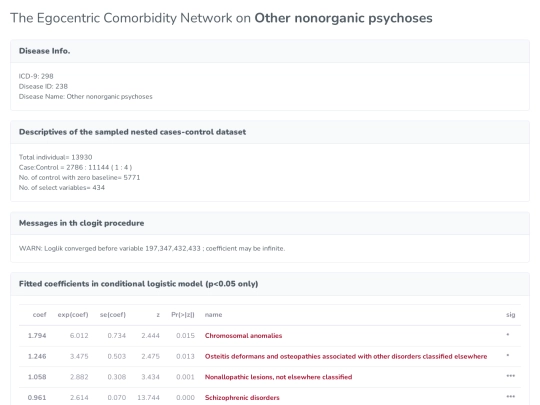Image resolution: width=540 pixels, height=405 pixels.
Task: Open the Schizophrenic disorders link
Action: [x=242, y=397]
